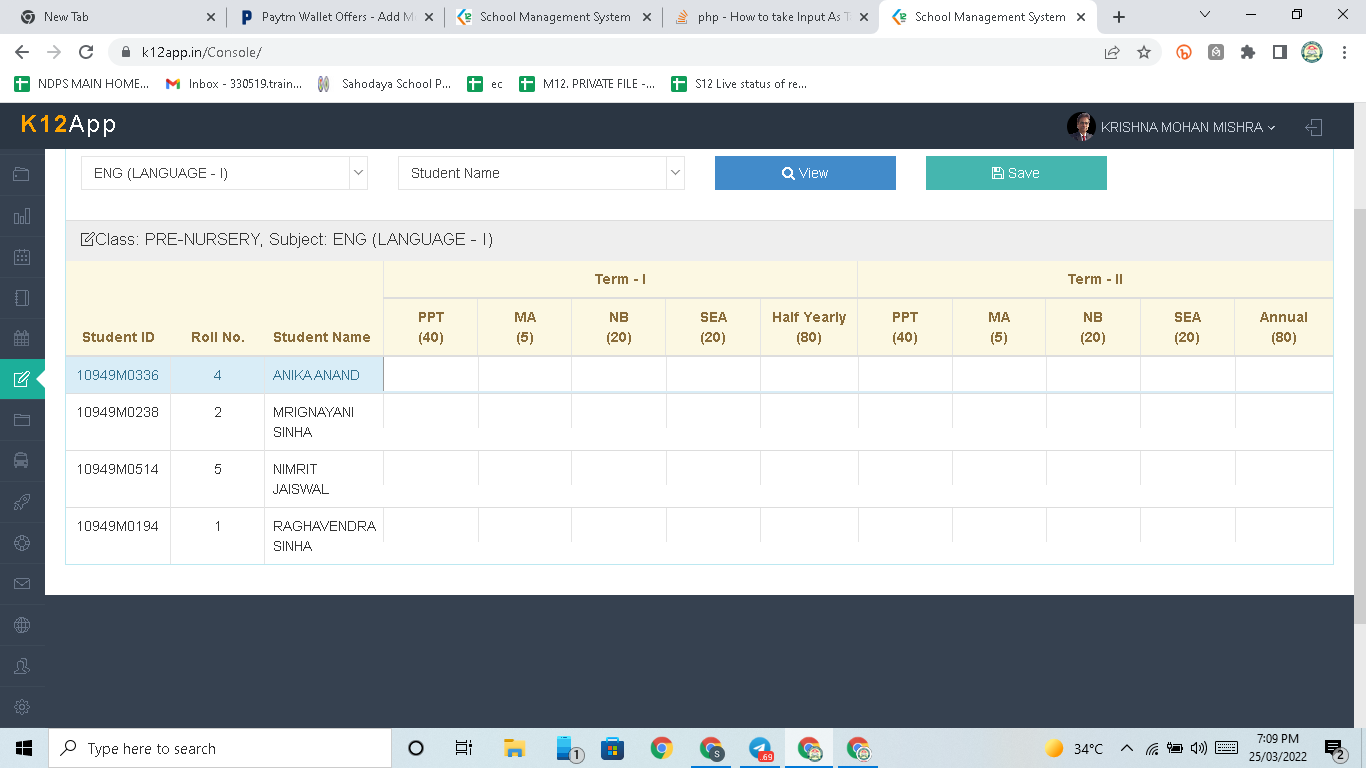Open the Chrome three-dot menu
The height and width of the screenshot is (768, 1366).
[x=1343, y=53]
